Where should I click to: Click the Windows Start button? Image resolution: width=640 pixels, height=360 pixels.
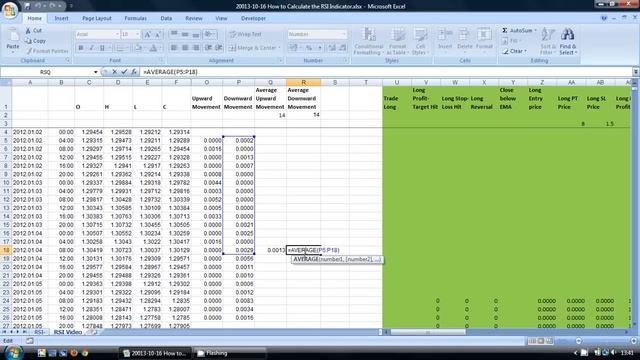12,352
